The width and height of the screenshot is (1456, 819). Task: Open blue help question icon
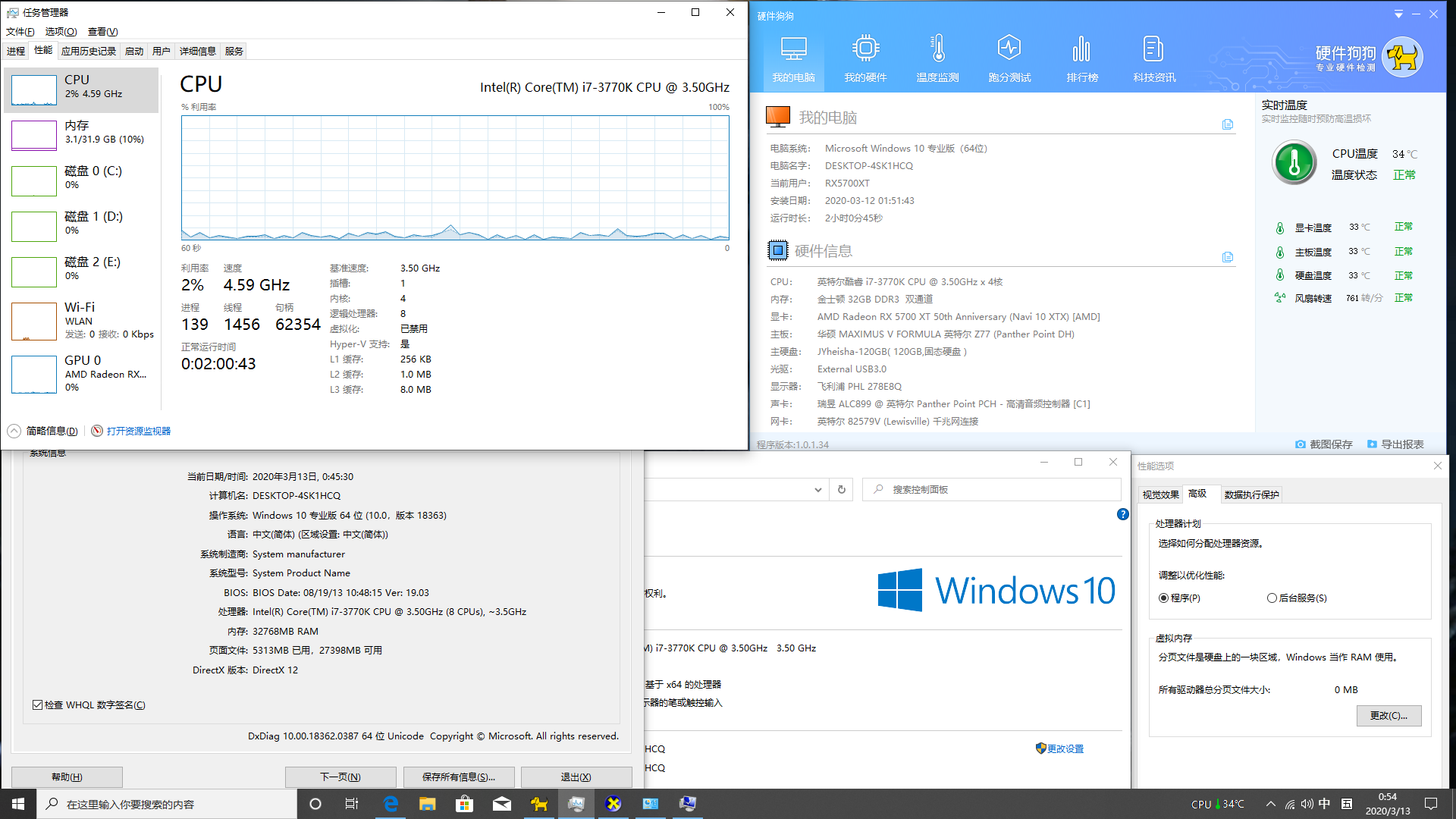tap(1122, 515)
